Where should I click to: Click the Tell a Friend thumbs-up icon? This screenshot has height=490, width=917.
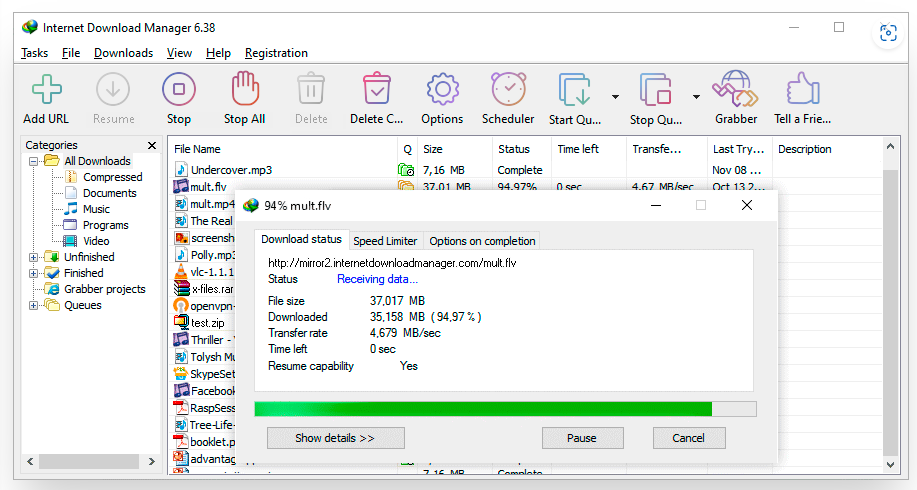(802, 91)
